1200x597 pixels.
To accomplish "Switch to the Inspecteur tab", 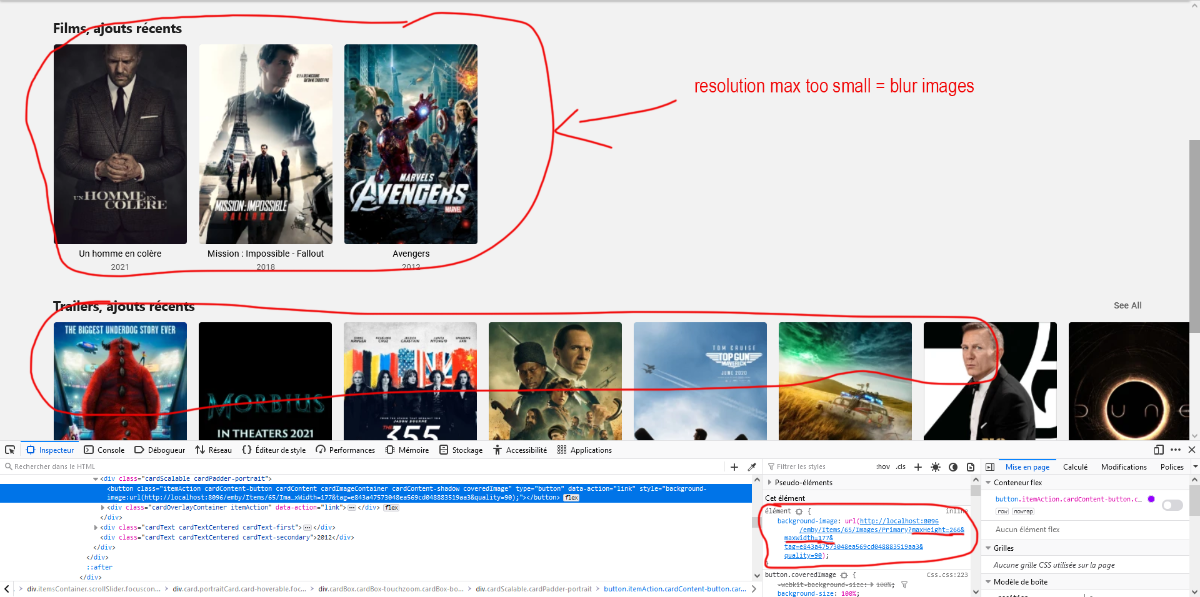I will tap(50, 450).
